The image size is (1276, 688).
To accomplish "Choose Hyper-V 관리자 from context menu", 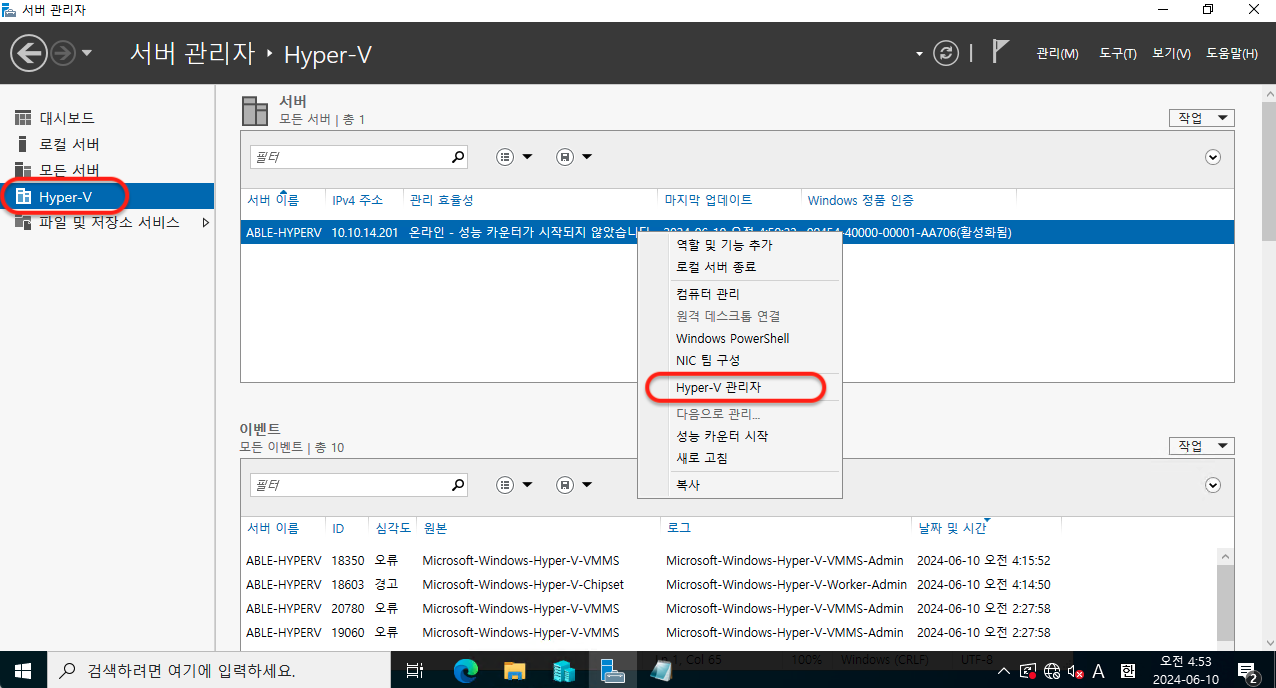I will (718, 387).
